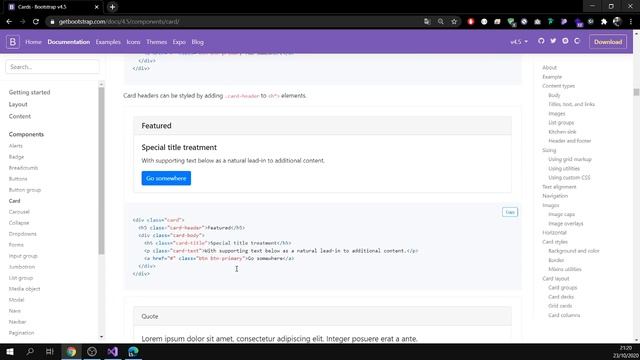Jump to Kitchen sink in the contents
640x360 pixels.
pyautogui.click(x=562, y=132)
